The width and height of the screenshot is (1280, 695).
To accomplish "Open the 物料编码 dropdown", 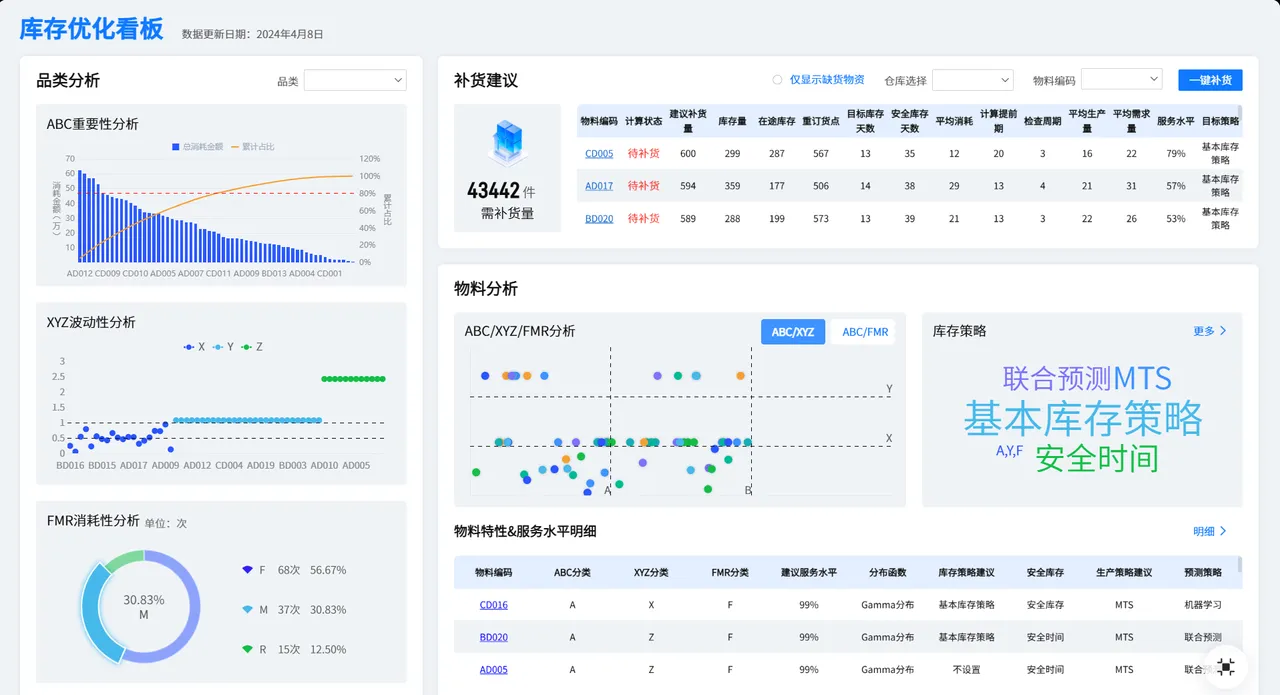I will (x=1121, y=80).
